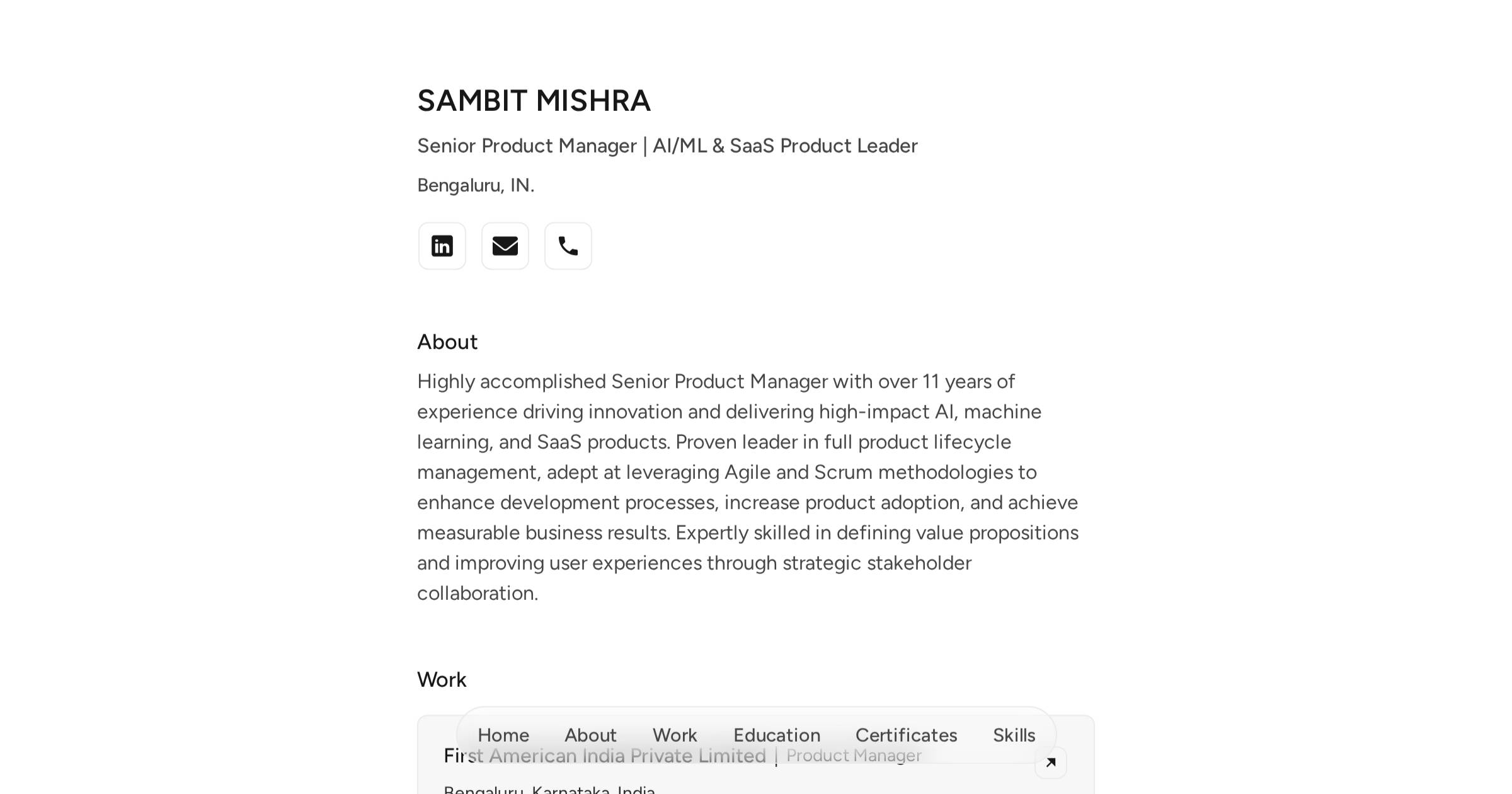This screenshot has height=794, width=1512.
Task: Select the LinkedIn icon under the location text
Action: tap(442, 246)
